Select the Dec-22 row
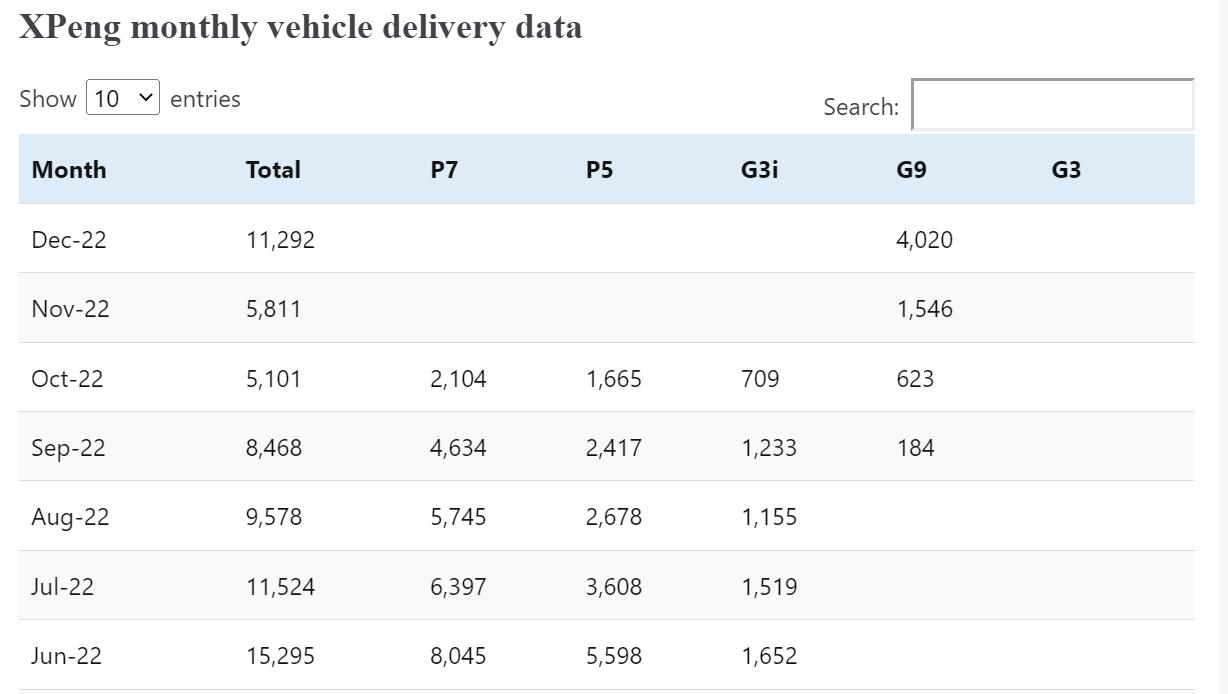 (x=68, y=239)
